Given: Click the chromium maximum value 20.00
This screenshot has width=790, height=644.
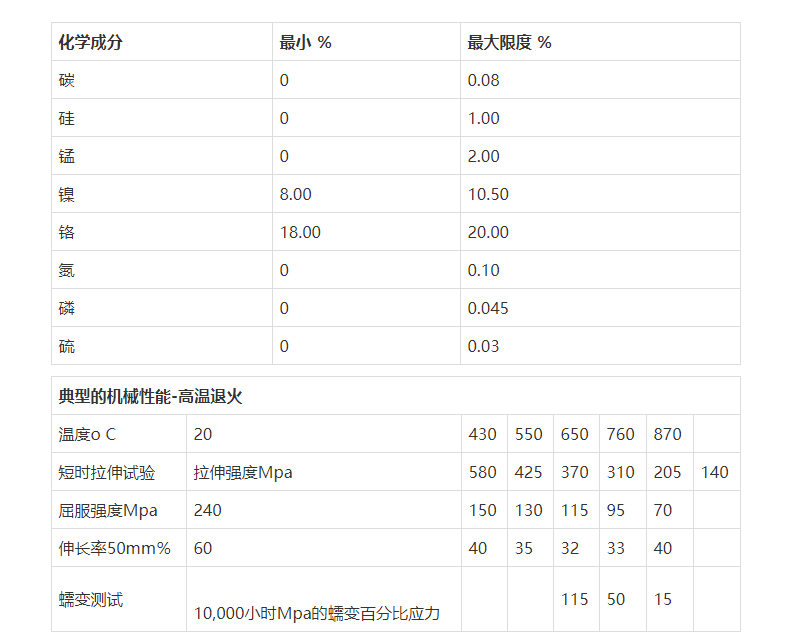Looking at the screenshot, I should [x=488, y=232].
